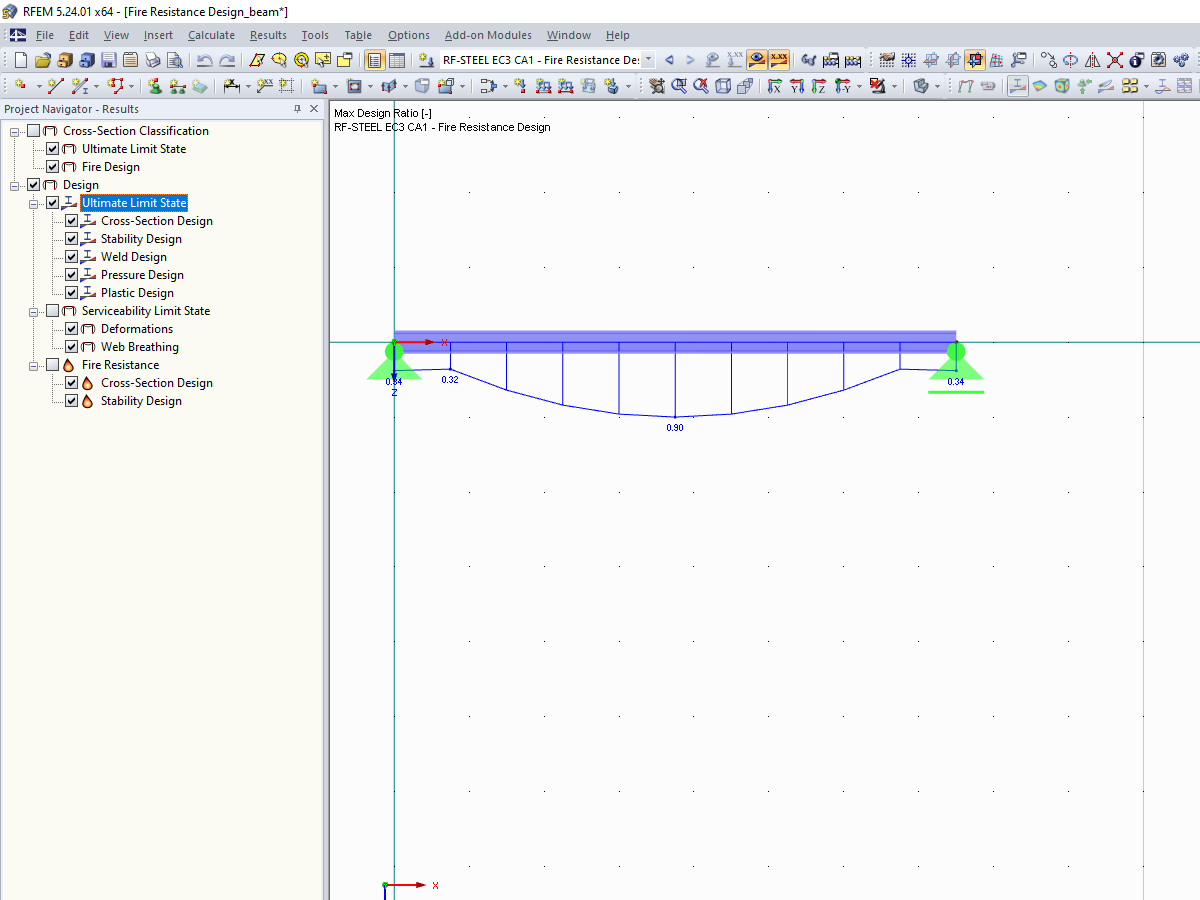Close the Project Navigator Results panel

[313, 108]
